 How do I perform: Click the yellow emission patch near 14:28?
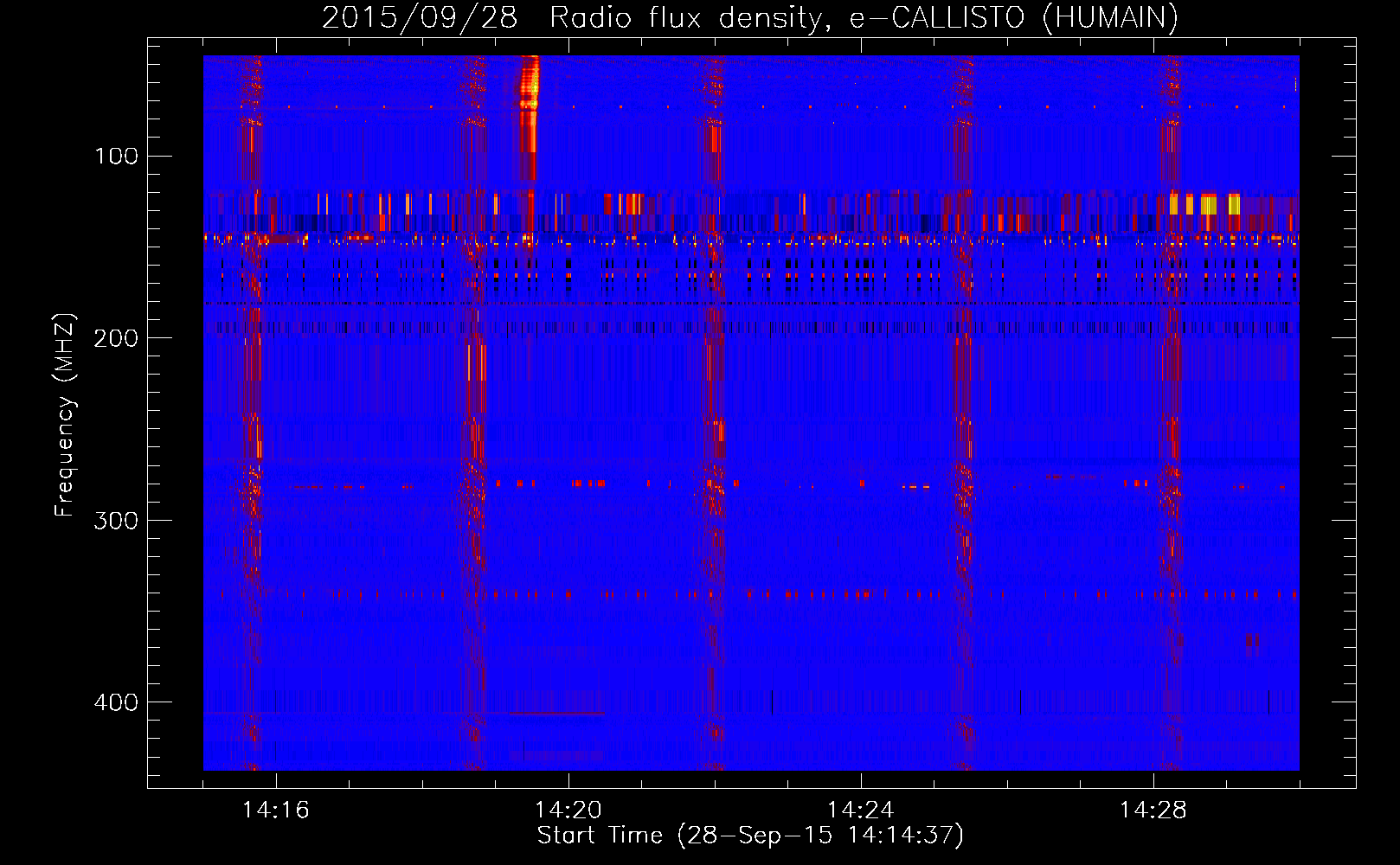tap(1204, 204)
